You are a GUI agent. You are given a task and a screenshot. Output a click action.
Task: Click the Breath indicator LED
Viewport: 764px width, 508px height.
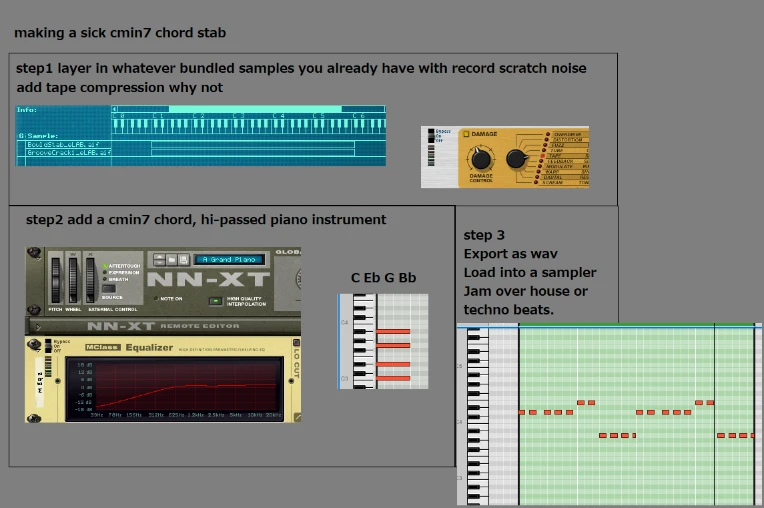pyautogui.click(x=105, y=280)
